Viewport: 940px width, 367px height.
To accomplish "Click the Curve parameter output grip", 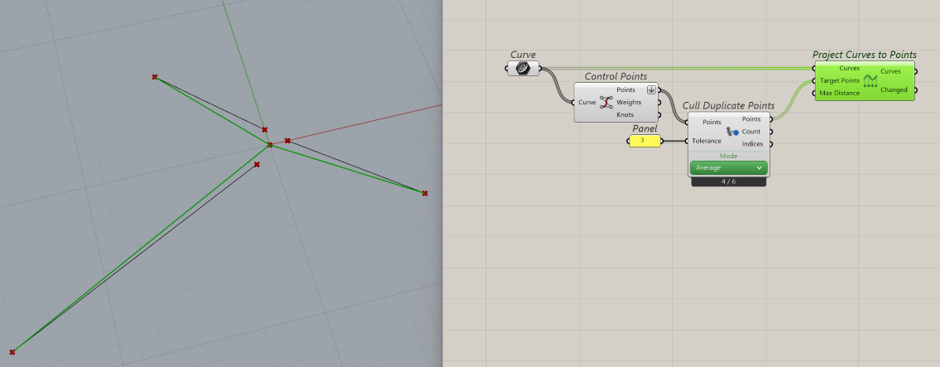I will pyautogui.click(x=541, y=69).
